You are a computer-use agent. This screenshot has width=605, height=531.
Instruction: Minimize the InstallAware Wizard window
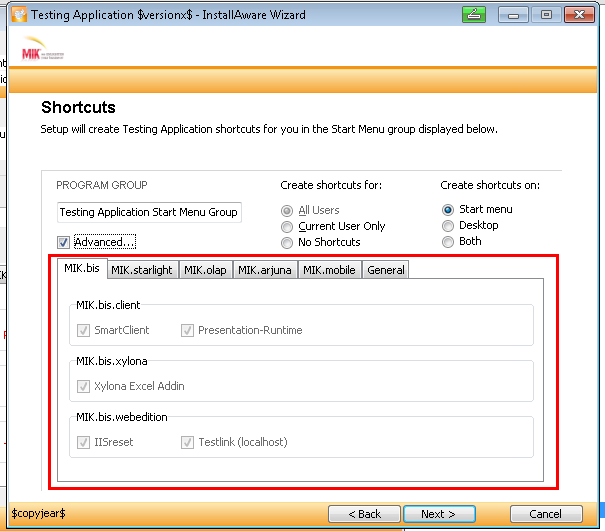click(514, 15)
